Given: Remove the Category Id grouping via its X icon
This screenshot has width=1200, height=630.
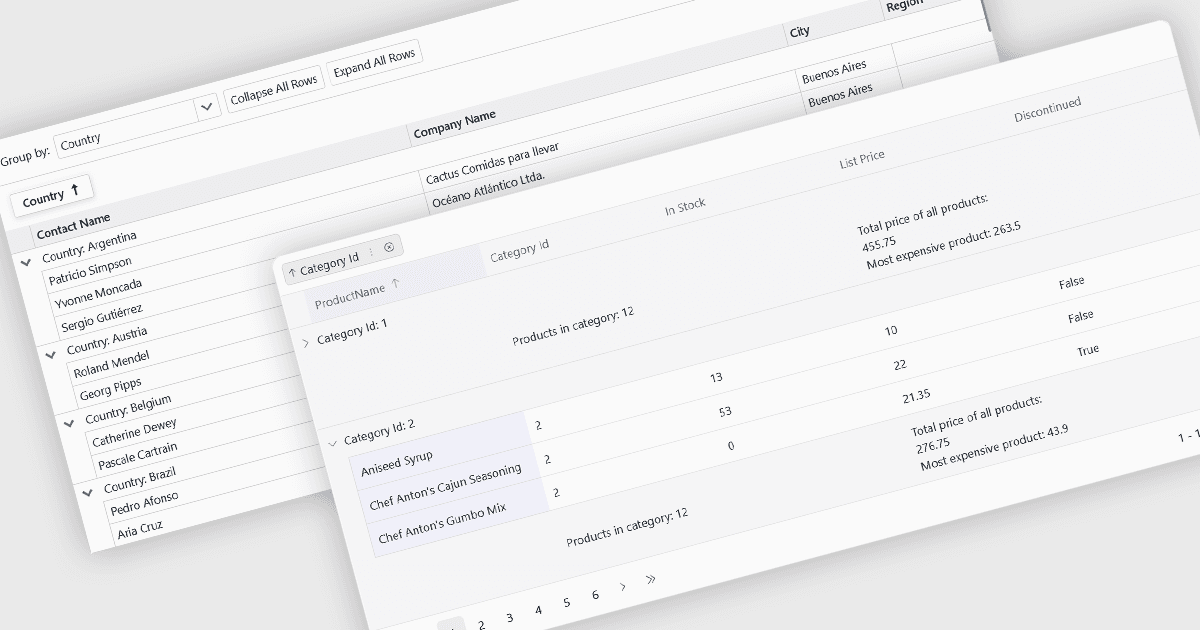Looking at the screenshot, I should tap(389, 247).
